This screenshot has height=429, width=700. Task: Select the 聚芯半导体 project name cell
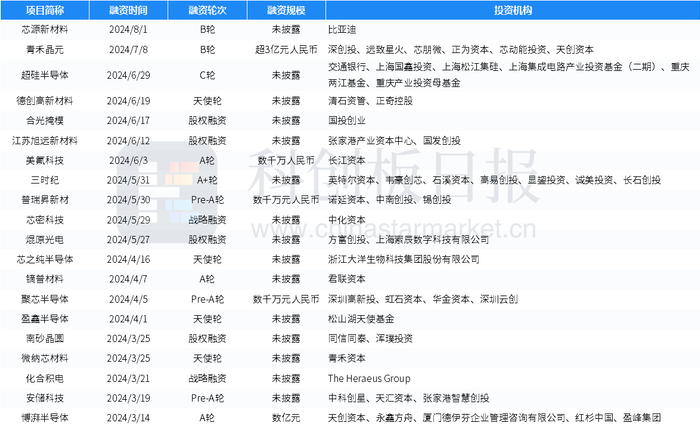pos(45,299)
